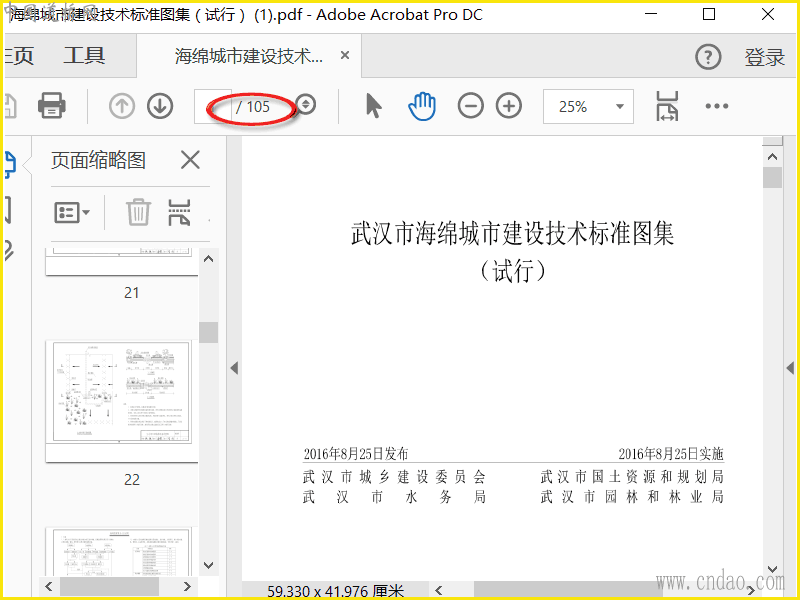Switch to the 主页 home tab
Viewport: 800px width, 600px height.
tap(19, 55)
